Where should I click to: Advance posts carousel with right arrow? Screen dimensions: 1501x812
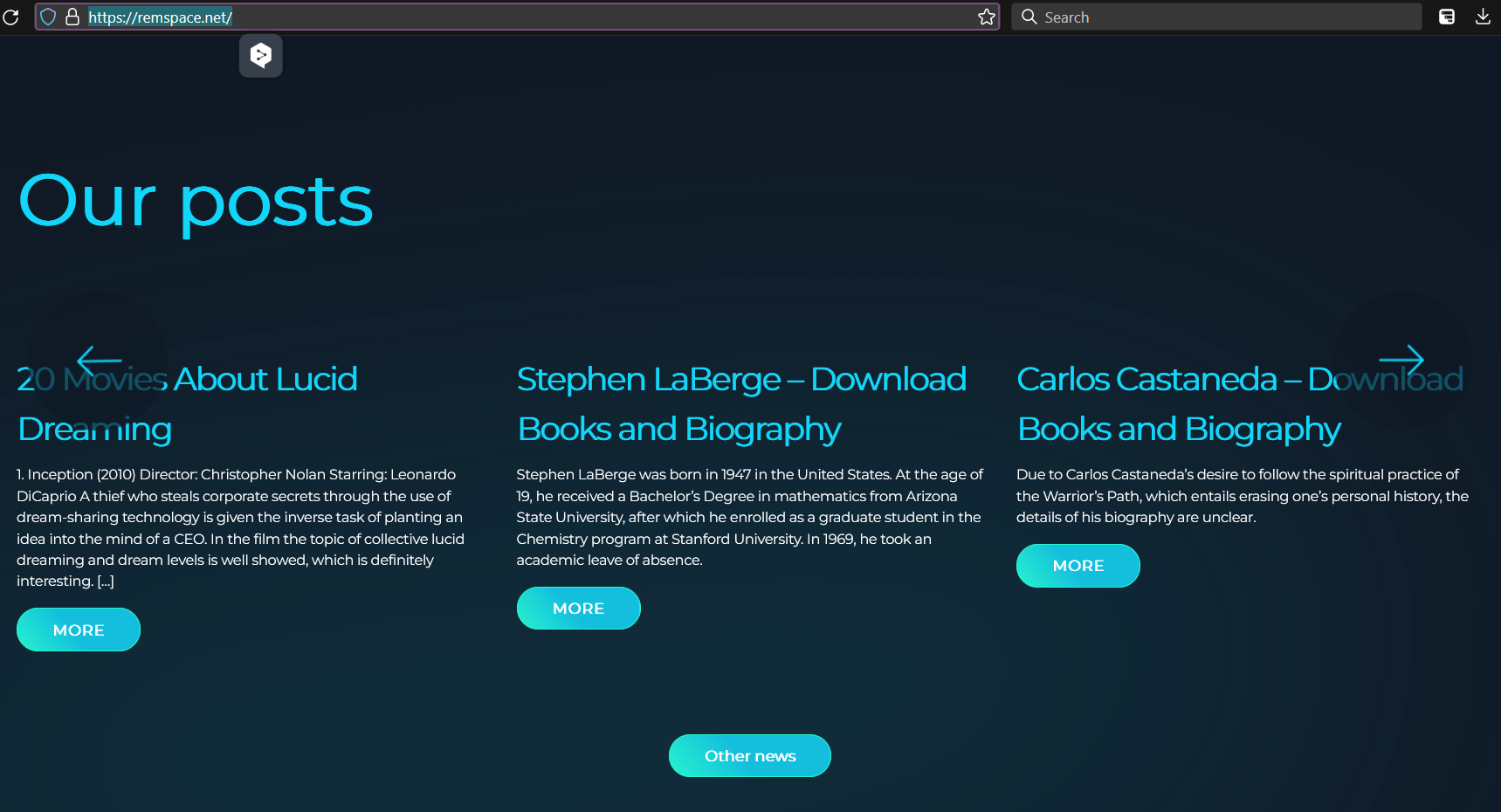pos(1401,360)
